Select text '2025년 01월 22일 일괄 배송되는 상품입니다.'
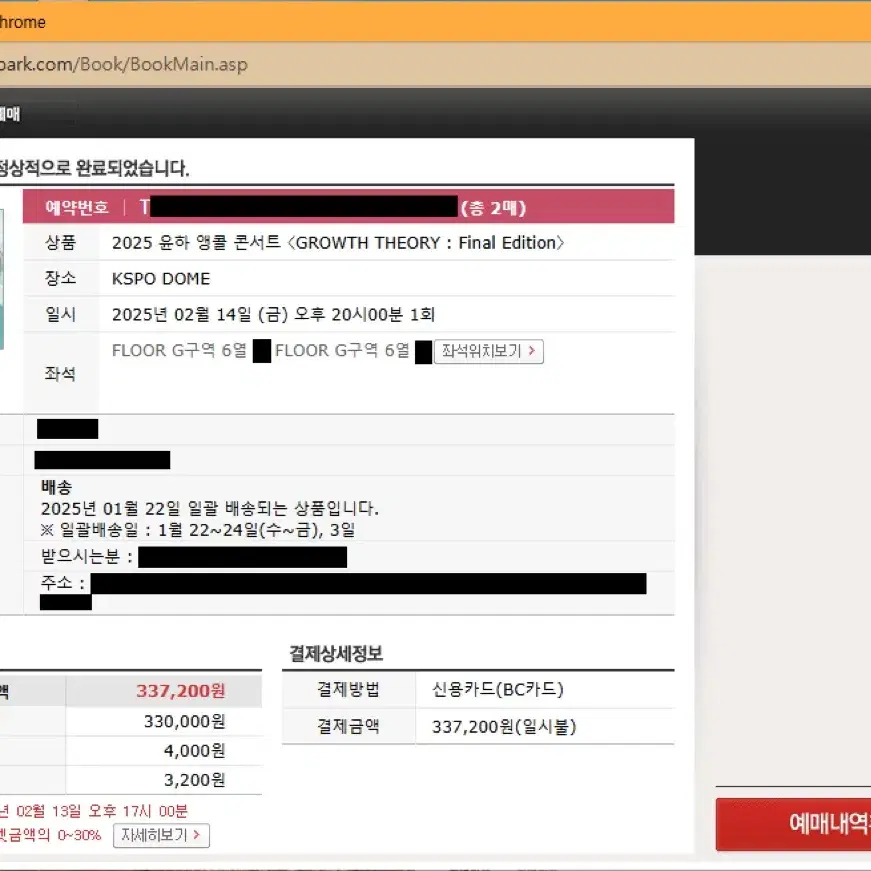 point(209,508)
